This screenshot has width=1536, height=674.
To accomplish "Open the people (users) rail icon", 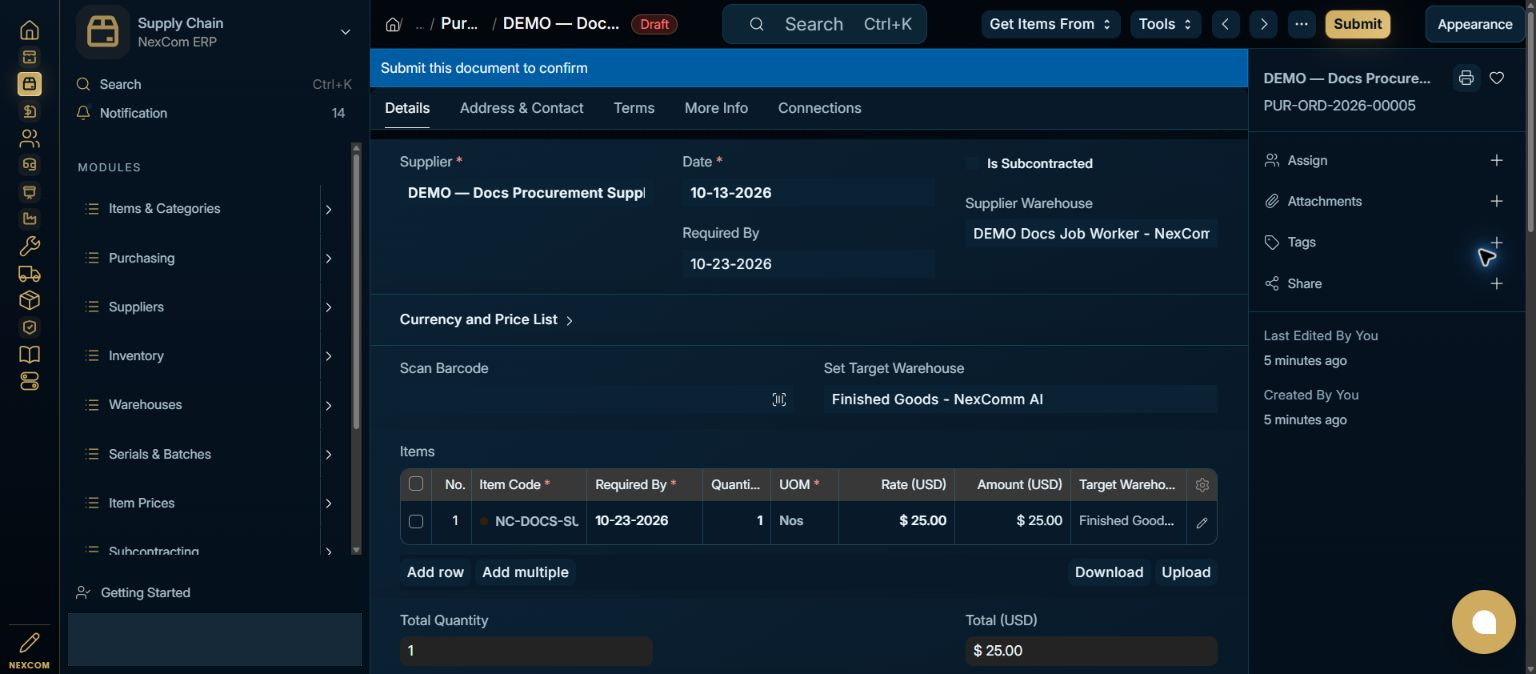I will [x=29, y=138].
